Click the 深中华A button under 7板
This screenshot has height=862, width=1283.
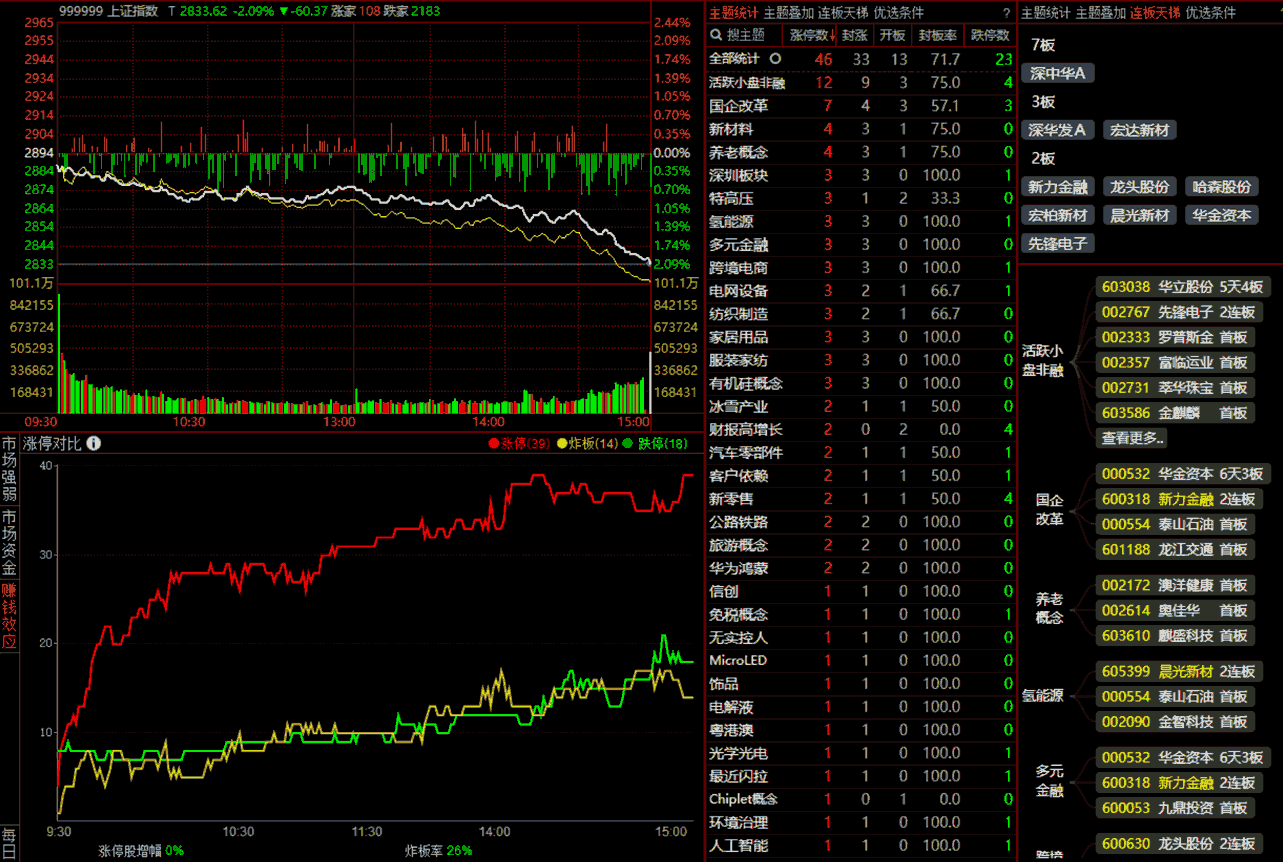click(x=1058, y=73)
